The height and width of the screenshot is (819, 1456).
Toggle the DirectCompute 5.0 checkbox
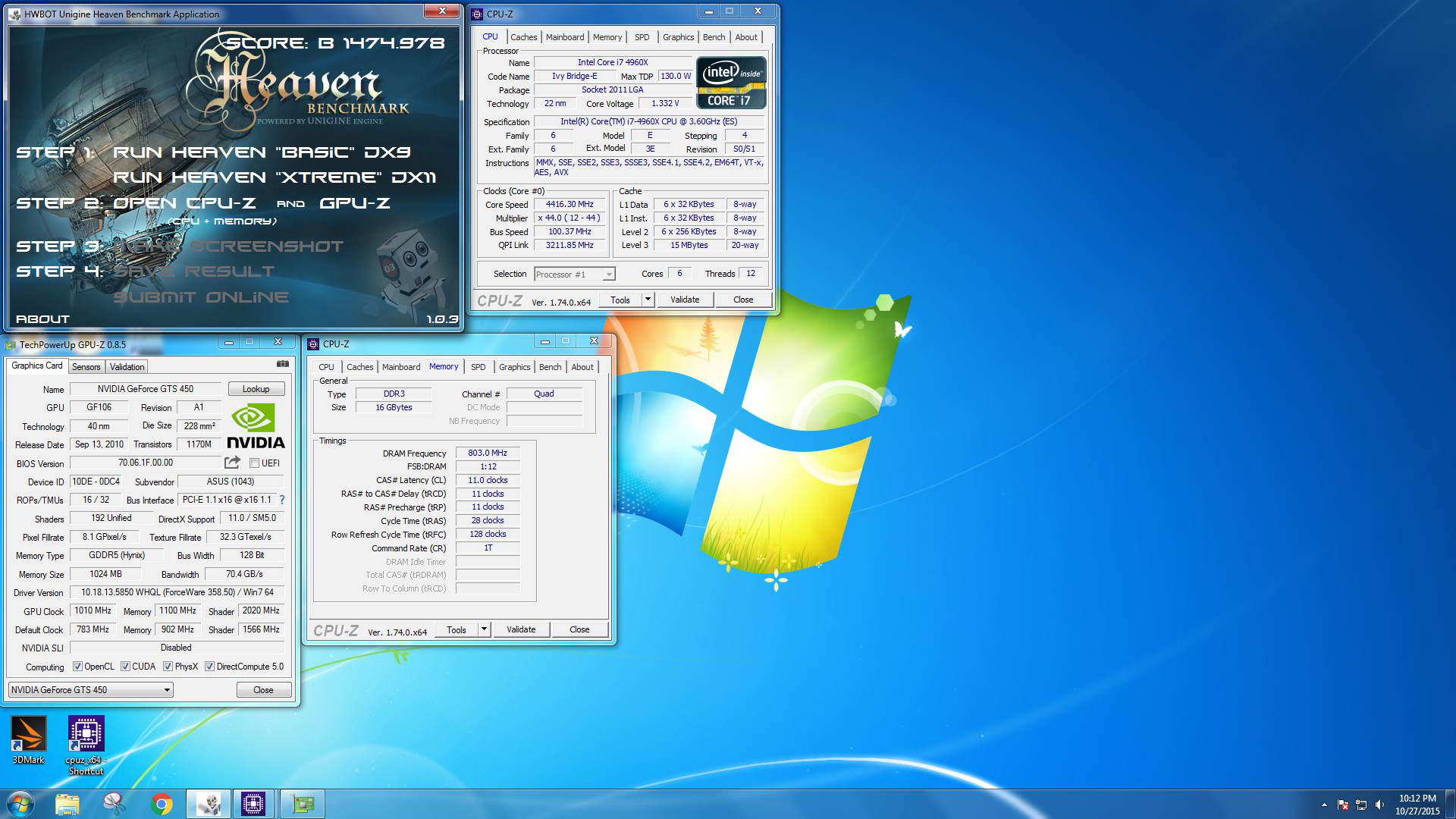coord(209,667)
